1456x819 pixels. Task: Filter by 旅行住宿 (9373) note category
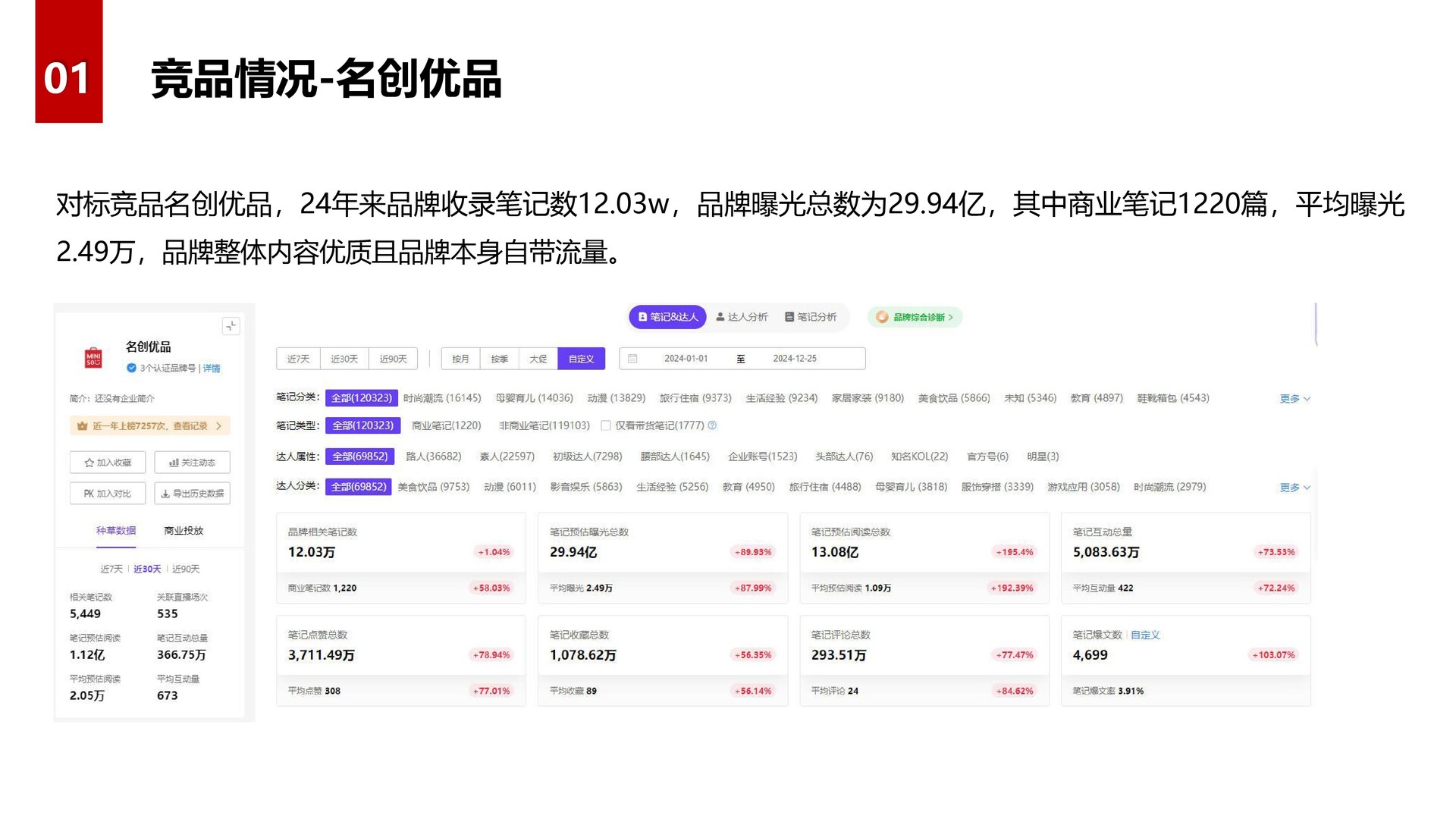[695, 398]
